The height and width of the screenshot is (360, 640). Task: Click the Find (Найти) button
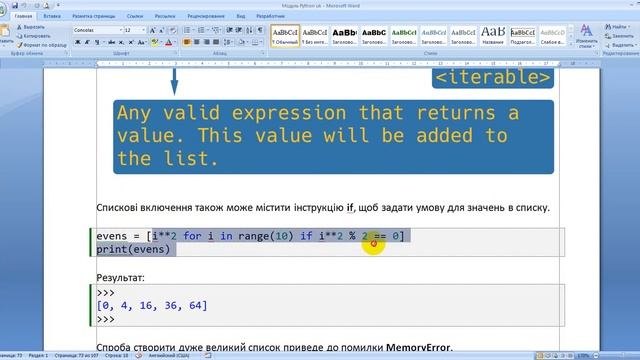[617, 27]
